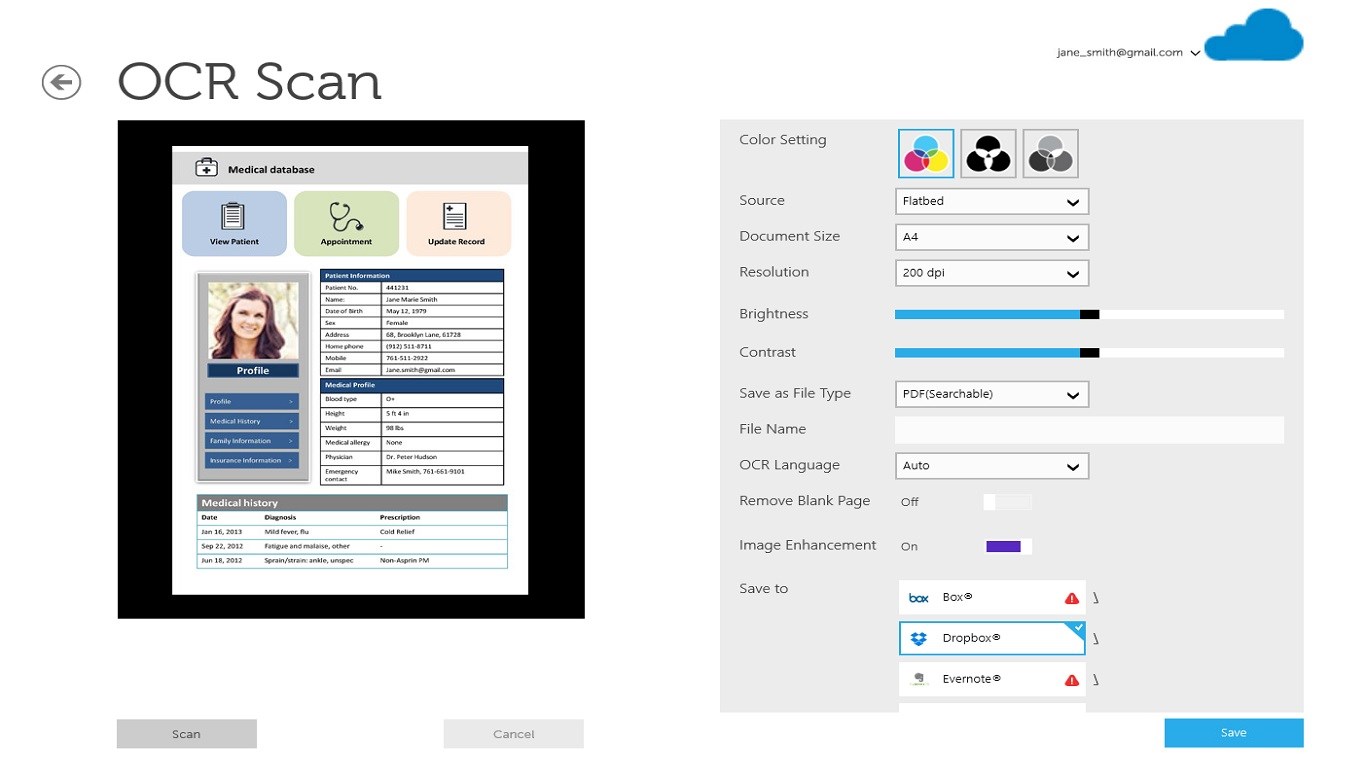1366x768 pixels.
Task: Select the black and white color icon
Action: [x=988, y=154]
